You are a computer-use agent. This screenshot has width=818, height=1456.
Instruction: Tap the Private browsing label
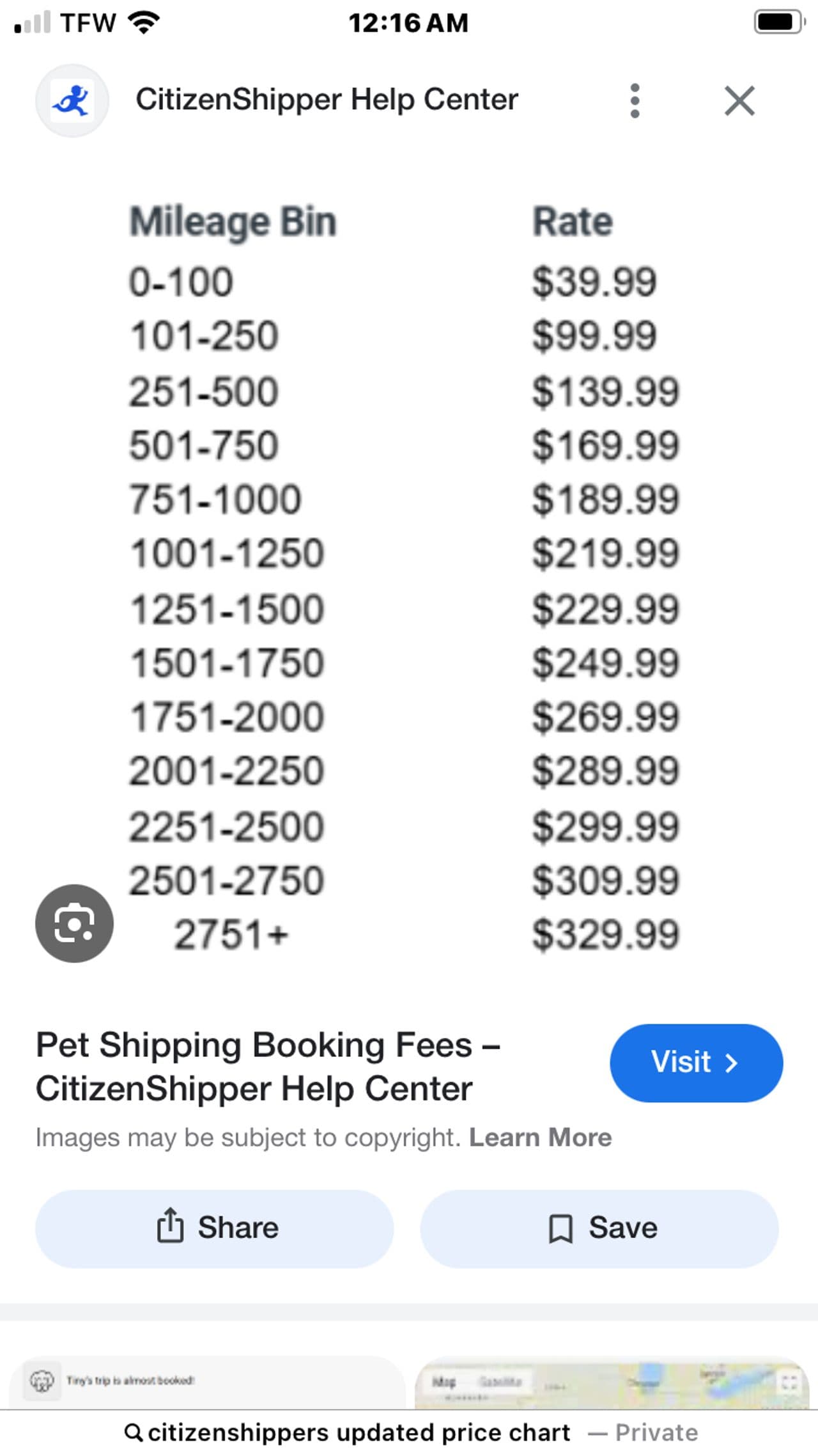(656, 1432)
